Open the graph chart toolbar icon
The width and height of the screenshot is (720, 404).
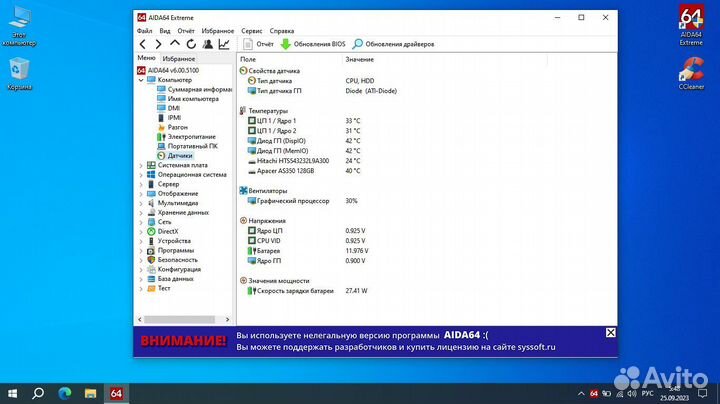(224, 44)
